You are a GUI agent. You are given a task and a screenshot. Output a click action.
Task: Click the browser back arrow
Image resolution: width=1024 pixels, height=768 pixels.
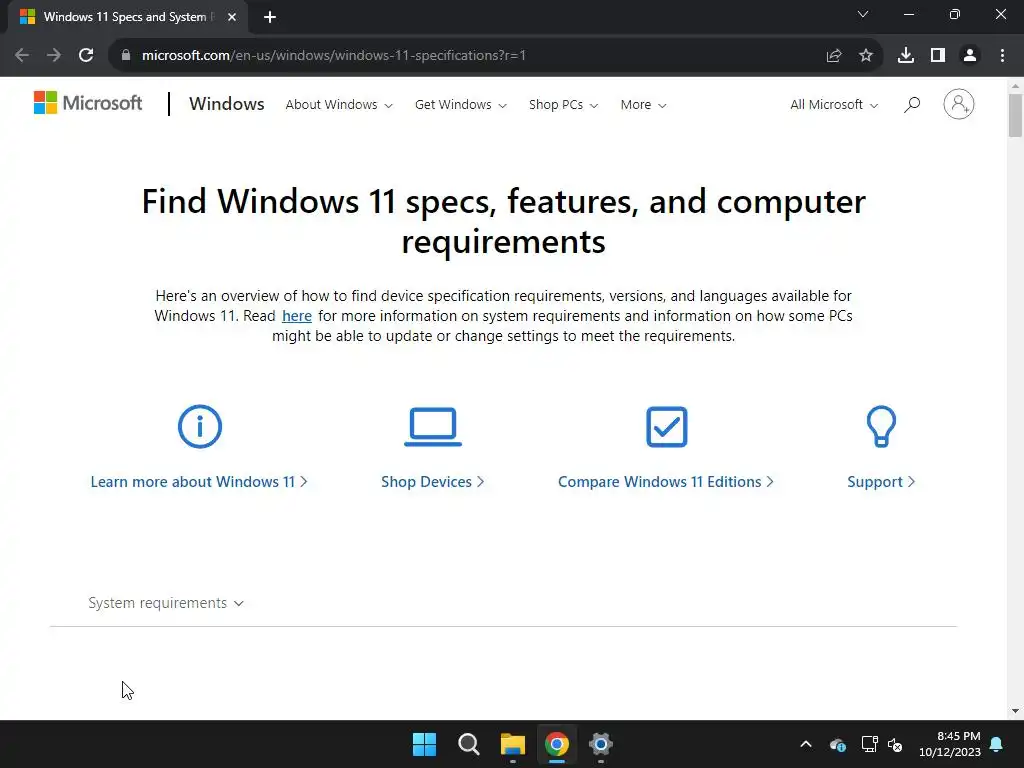(22, 56)
